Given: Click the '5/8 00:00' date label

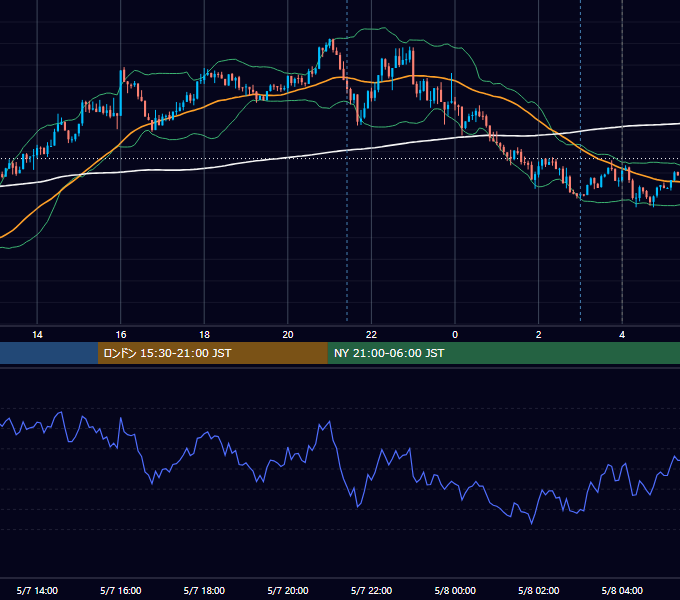Looking at the screenshot, I should [455, 591].
